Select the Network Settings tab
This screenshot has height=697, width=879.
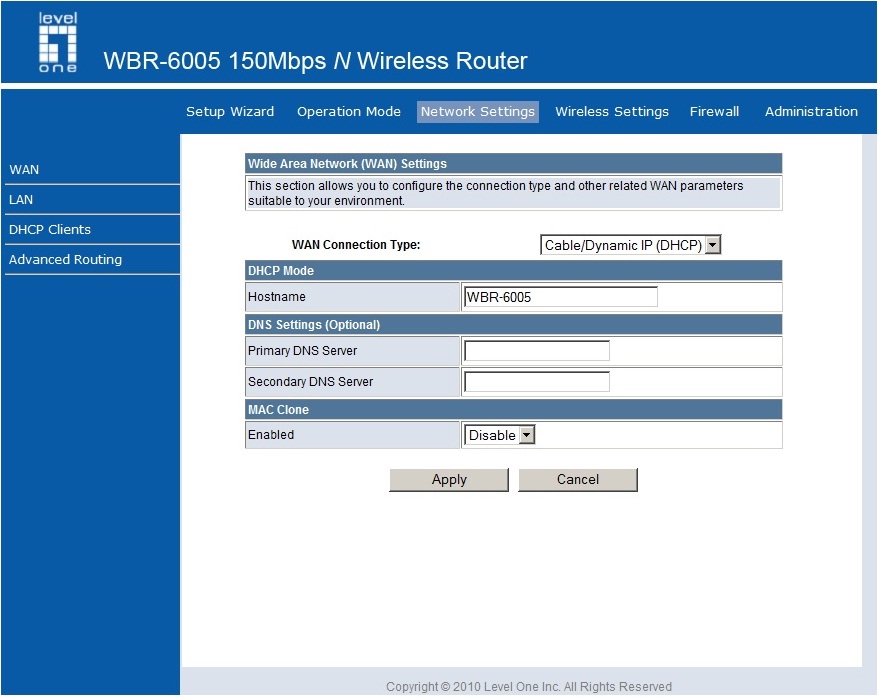click(478, 112)
